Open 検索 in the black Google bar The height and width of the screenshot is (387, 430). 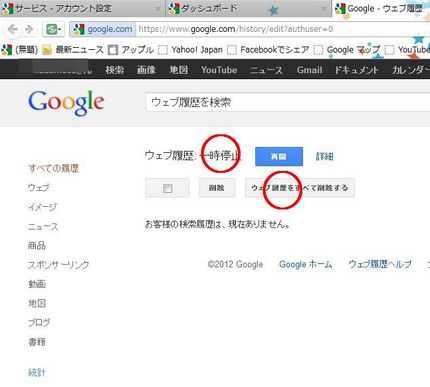(x=115, y=70)
